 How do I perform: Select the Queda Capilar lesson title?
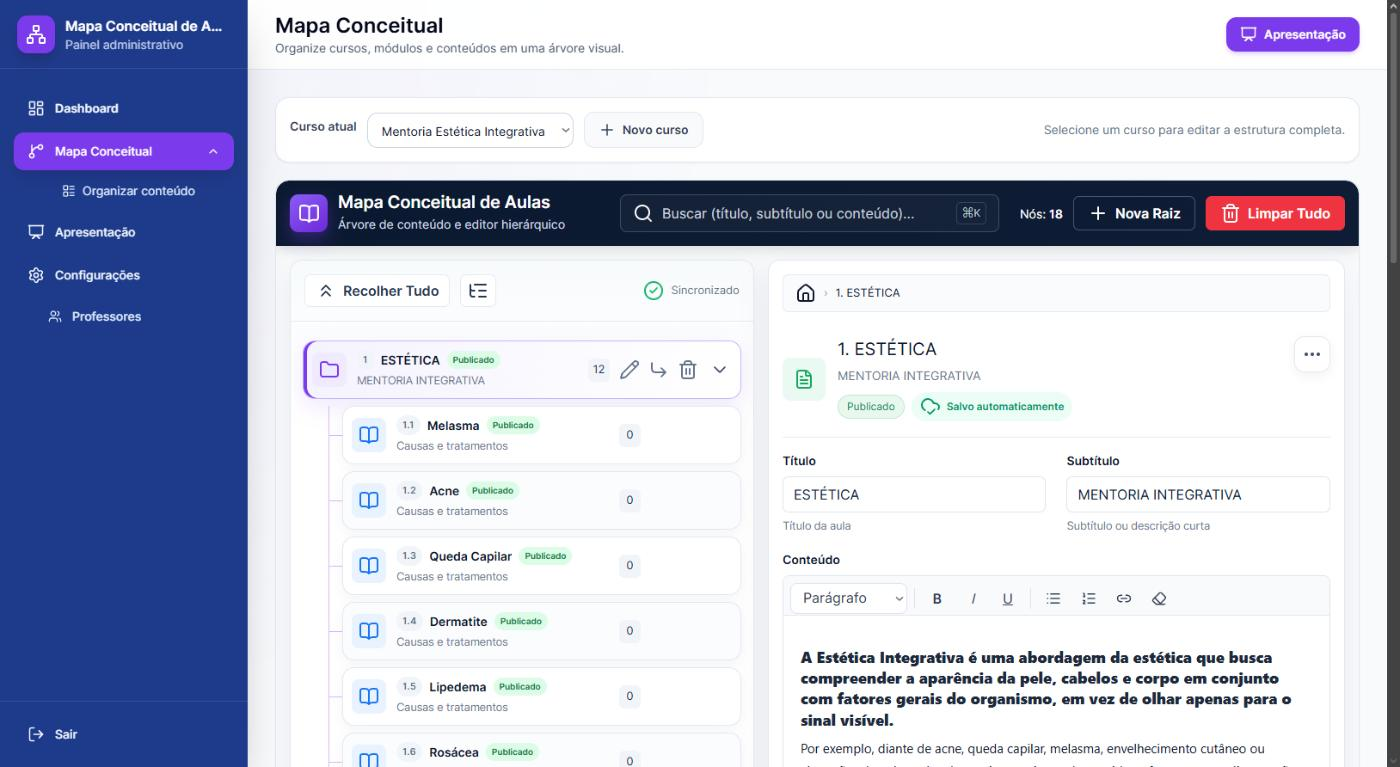pos(470,556)
